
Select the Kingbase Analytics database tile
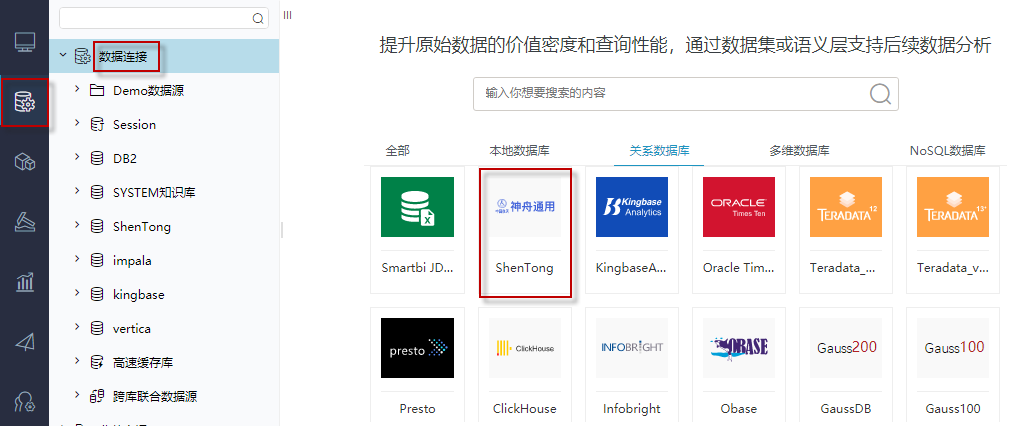pos(632,230)
